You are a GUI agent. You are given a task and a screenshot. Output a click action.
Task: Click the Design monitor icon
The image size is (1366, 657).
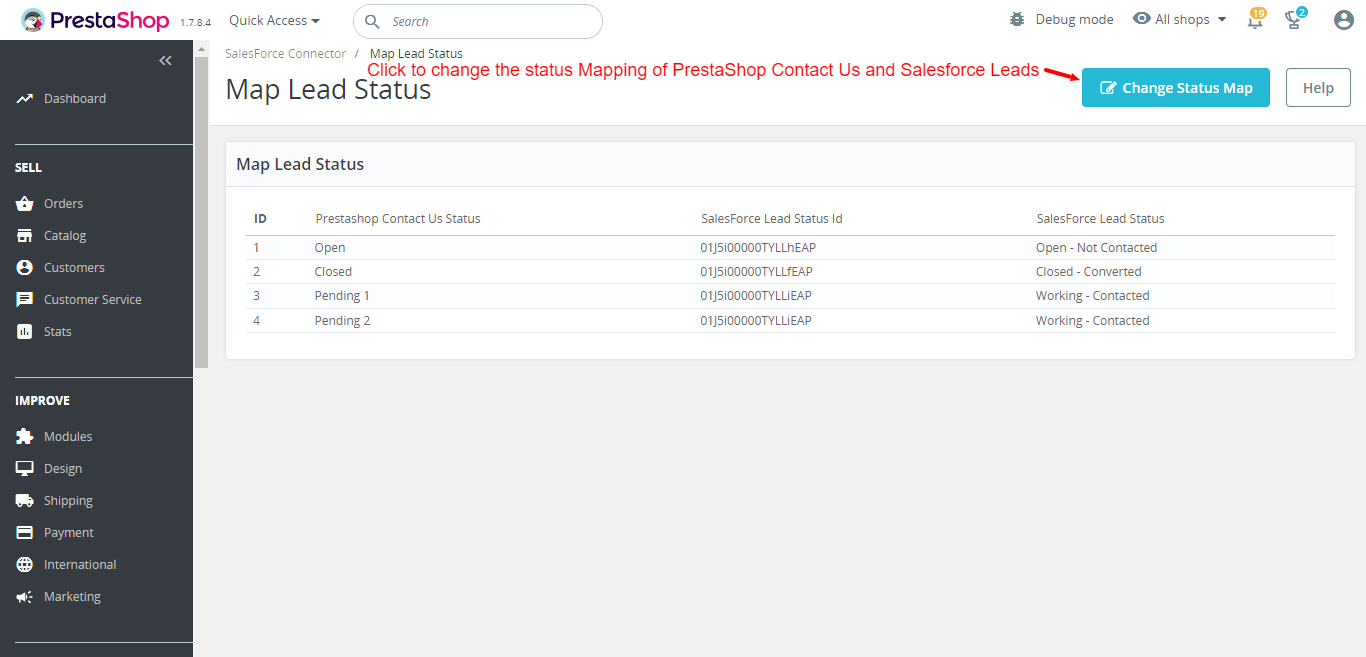(x=25, y=469)
